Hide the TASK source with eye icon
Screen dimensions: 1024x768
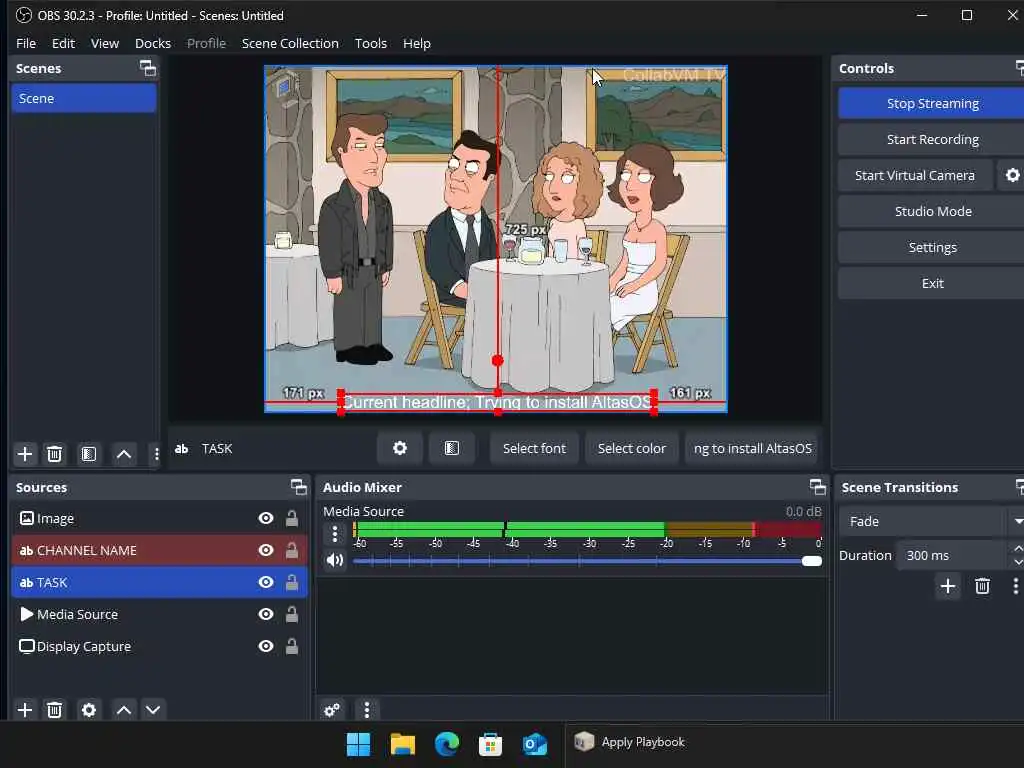266,582
